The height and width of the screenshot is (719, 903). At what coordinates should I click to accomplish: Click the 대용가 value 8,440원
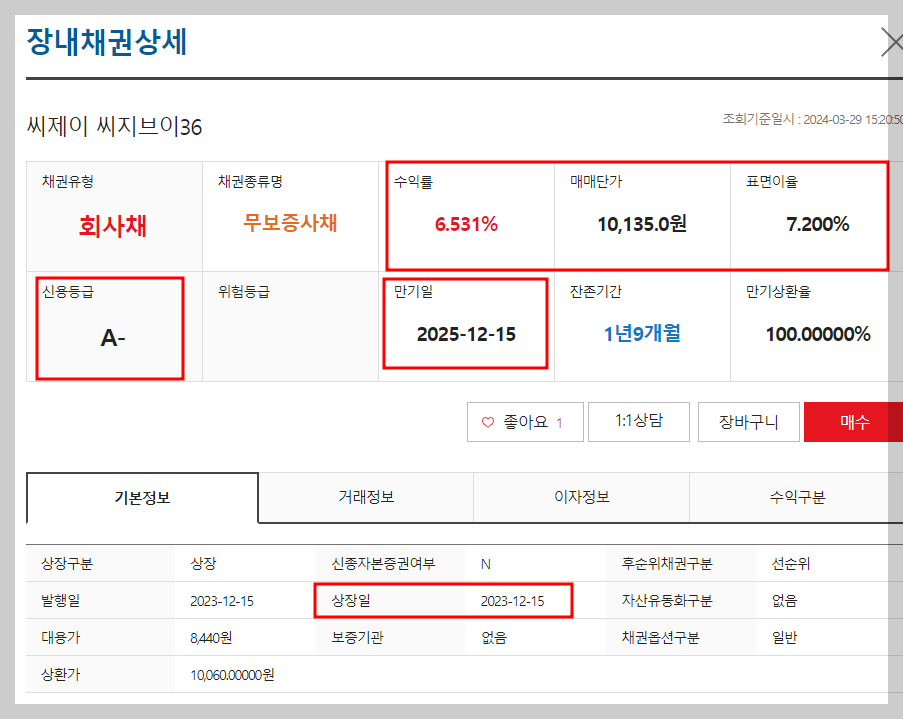[x=211, y=638]
